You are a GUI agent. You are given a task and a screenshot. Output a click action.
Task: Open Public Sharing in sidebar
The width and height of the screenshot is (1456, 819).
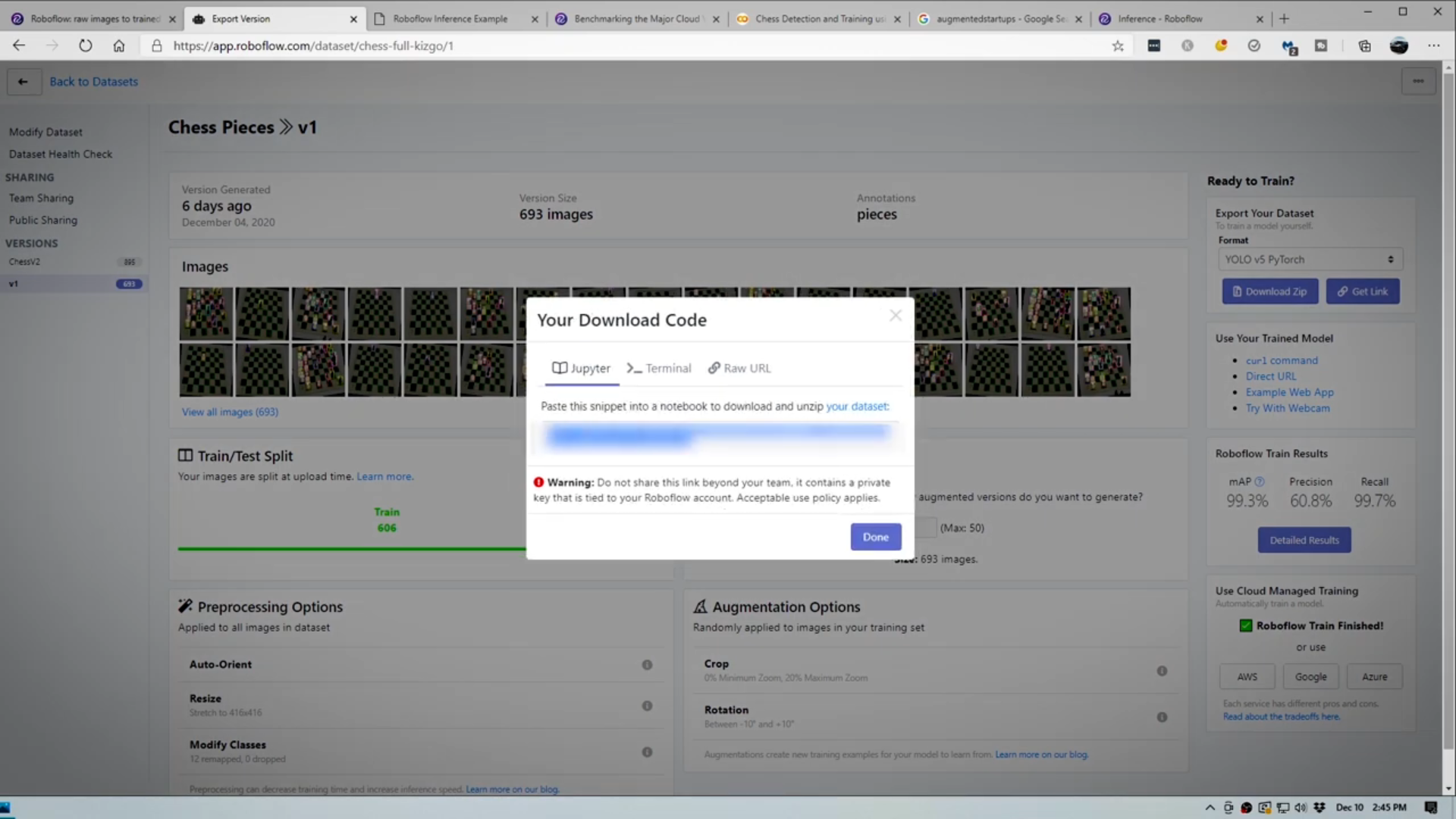click(43, 220)
